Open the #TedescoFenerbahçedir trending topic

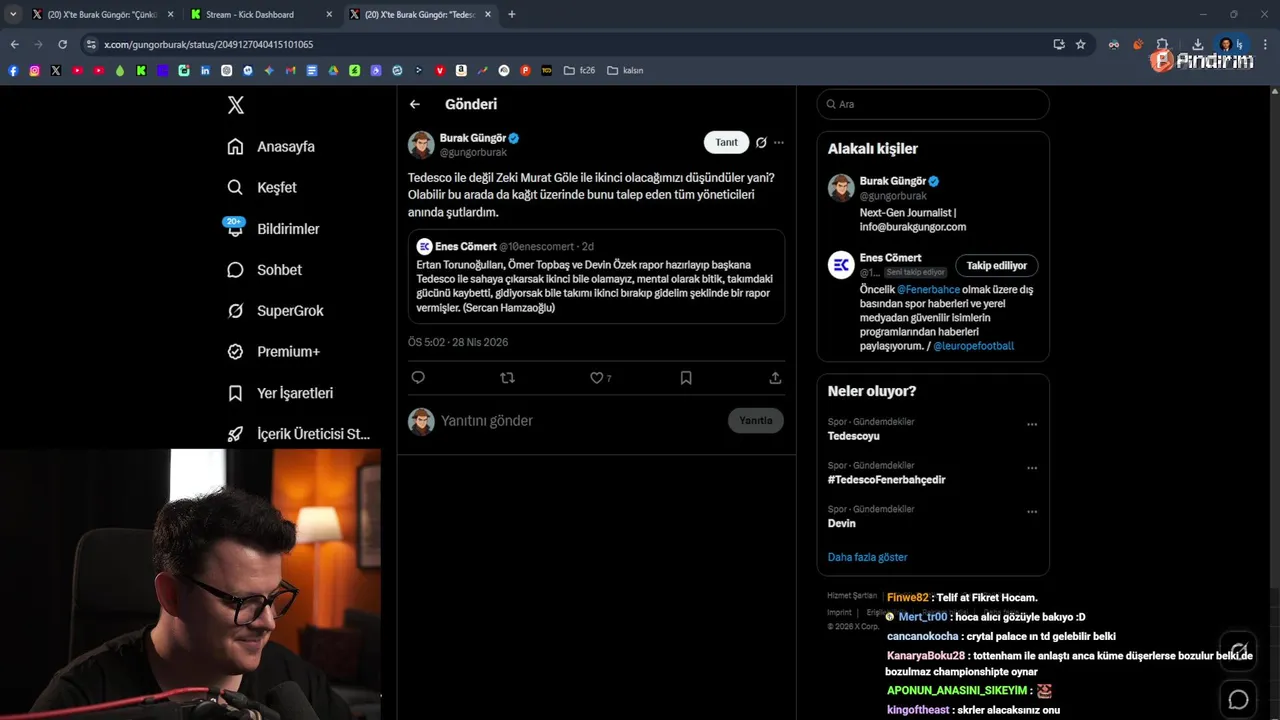(x=886, y=480)
